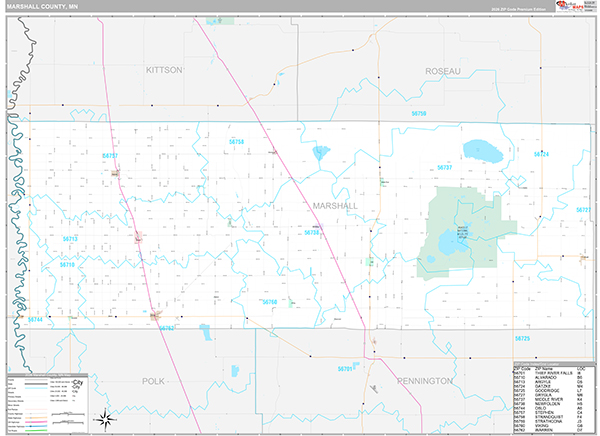Click ZIP label 56724 on the map

point(541,154)
